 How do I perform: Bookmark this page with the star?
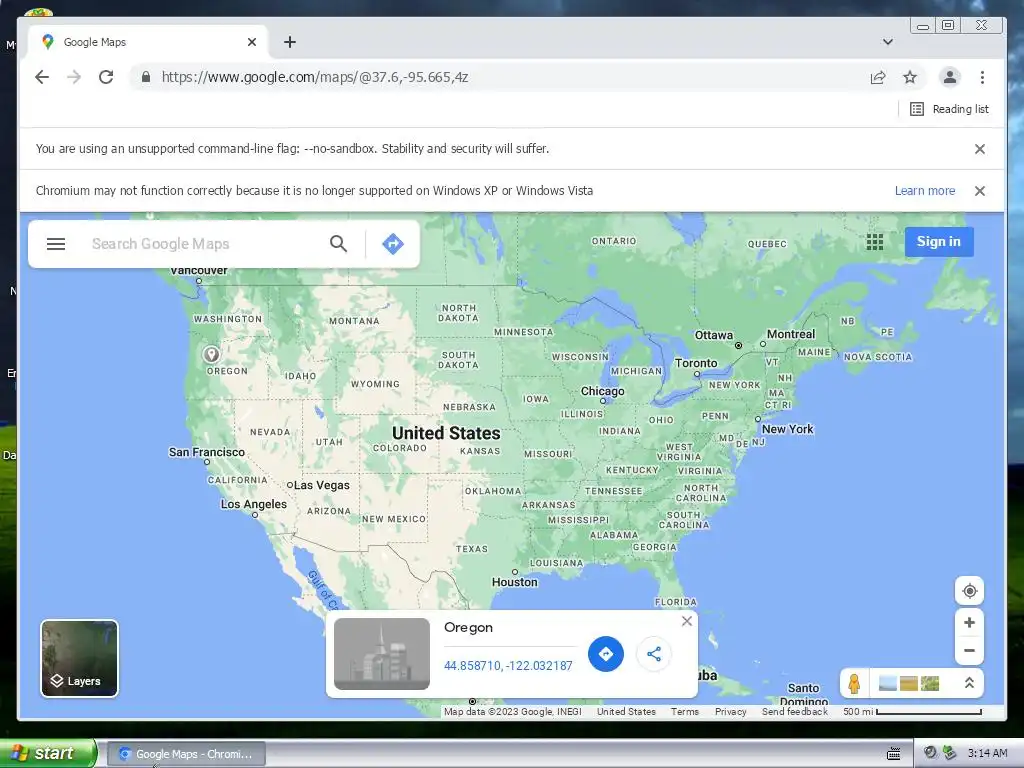coord(910,78)
